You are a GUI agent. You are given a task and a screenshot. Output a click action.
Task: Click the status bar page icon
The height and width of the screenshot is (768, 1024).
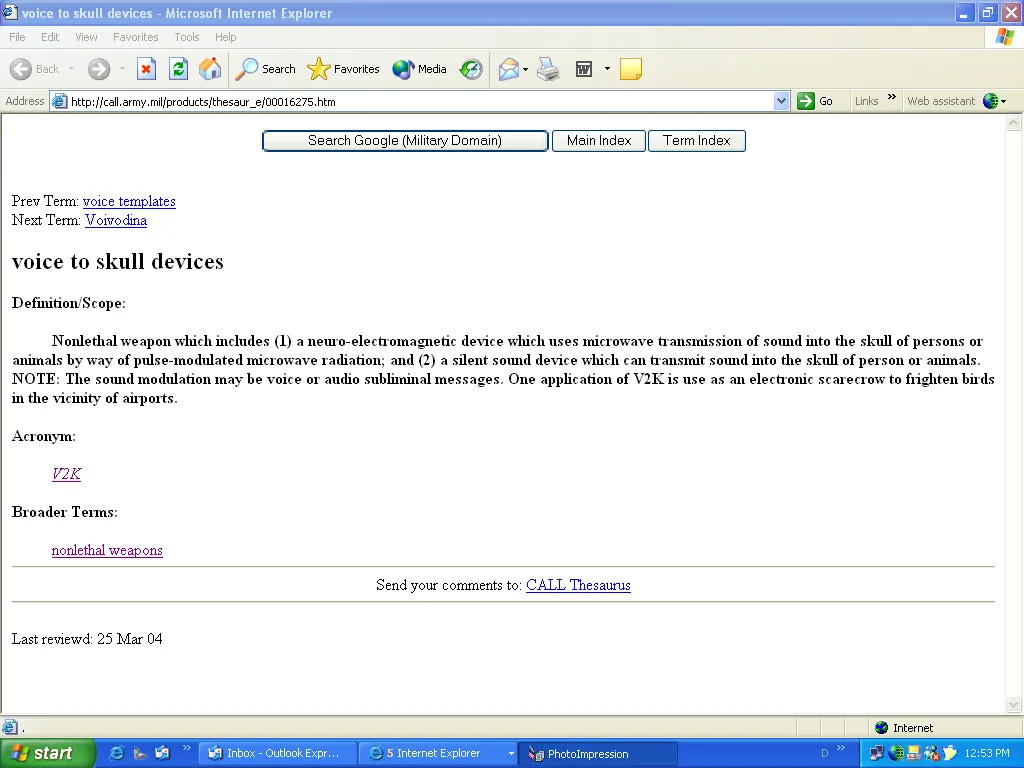pyautogui.click(x=10, y=728)
